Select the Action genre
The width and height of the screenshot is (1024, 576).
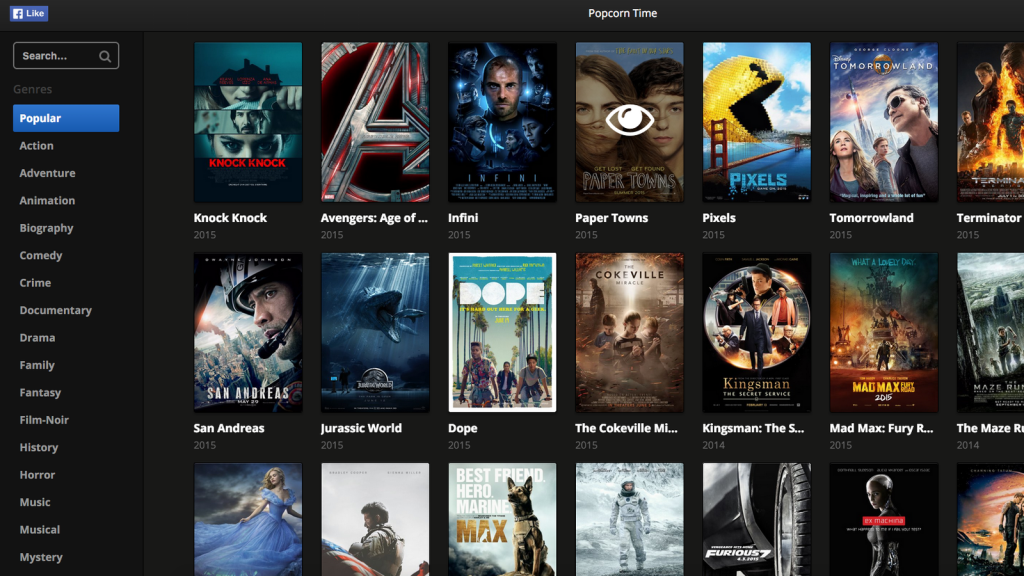(37, 146)
